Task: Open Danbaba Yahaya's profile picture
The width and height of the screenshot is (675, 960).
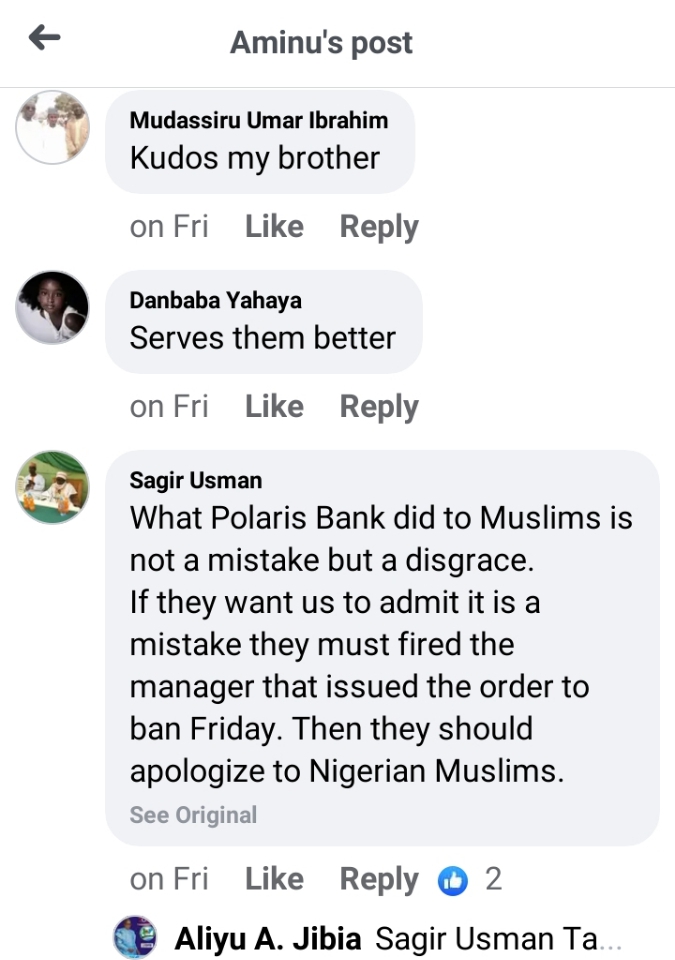Action: [53, 307]
